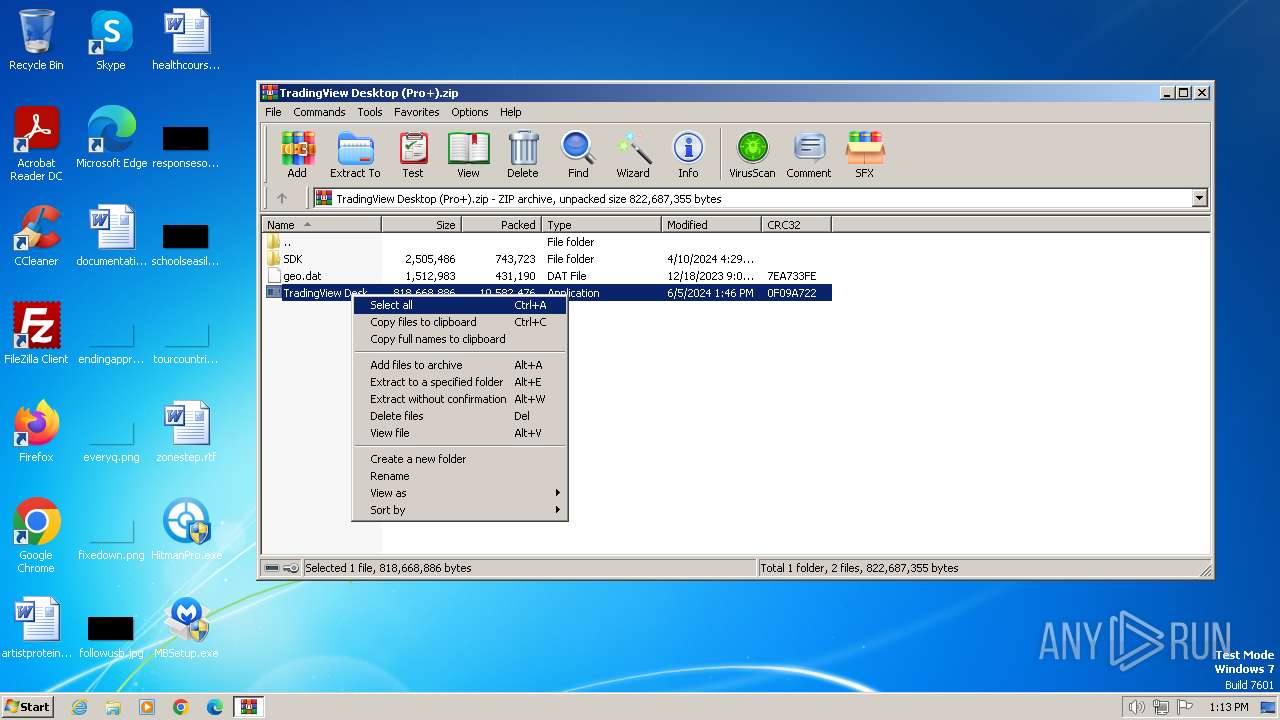Choose Copy files to clipboard

[460, 322]
